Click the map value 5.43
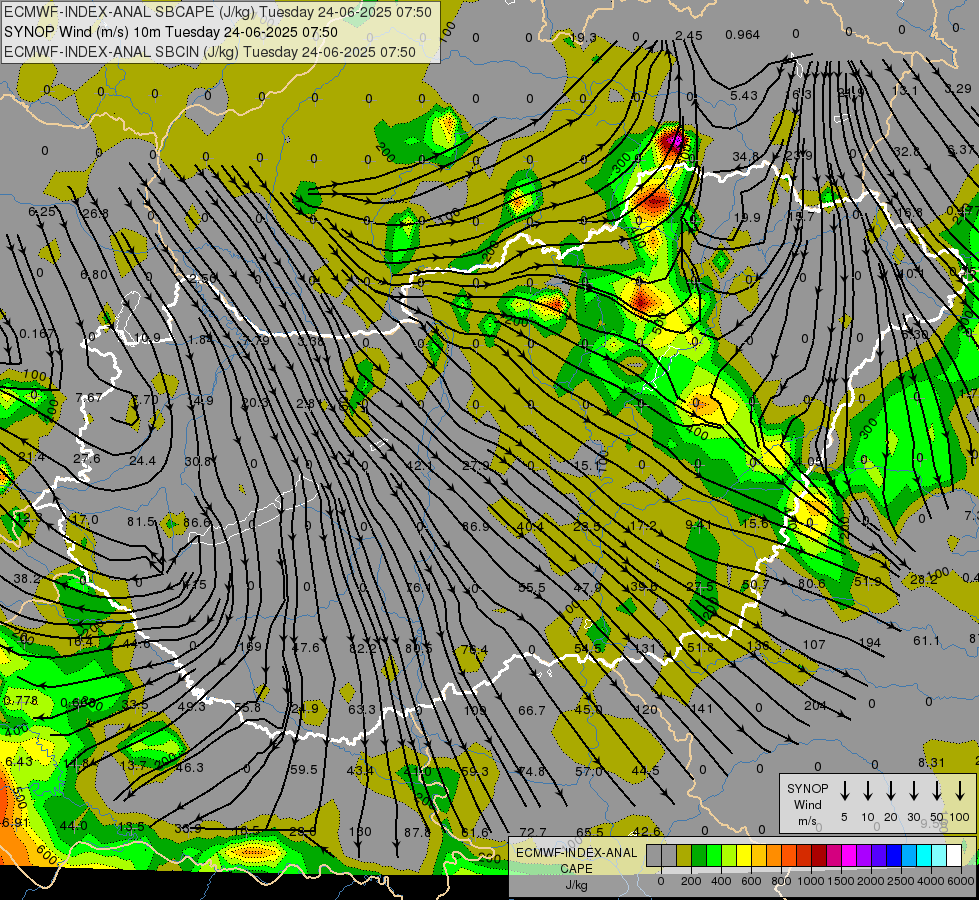The height and width of the screenshot is (900, 979). (x=744, y=96)
